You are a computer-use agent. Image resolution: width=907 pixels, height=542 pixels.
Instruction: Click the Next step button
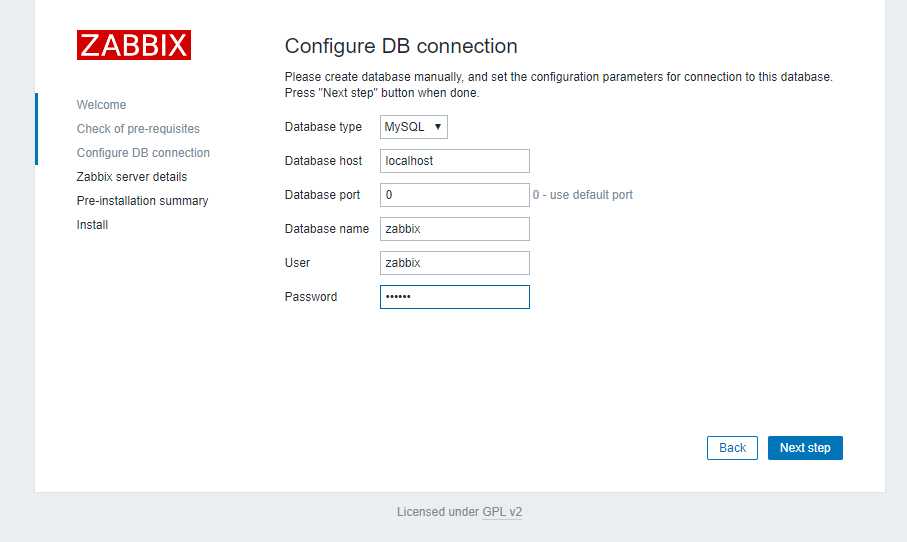[805, 448]
